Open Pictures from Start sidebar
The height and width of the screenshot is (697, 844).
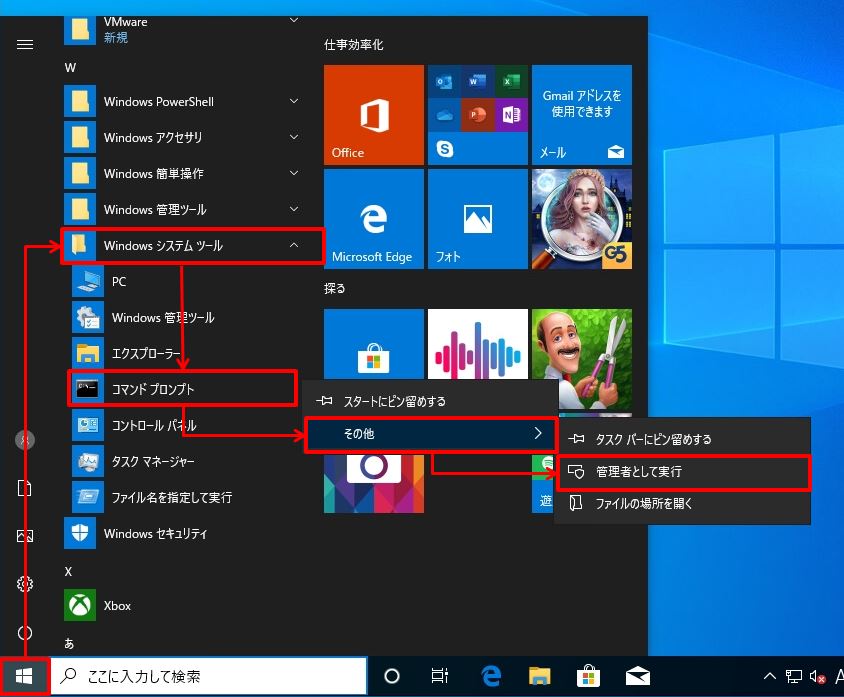pyautogui.click(x=25, y=536)
